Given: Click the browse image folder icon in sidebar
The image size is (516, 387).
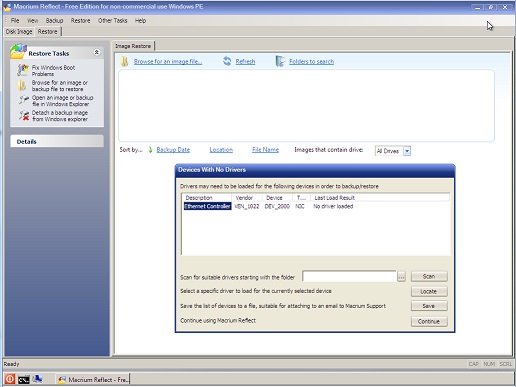Looking at the screenshot, I should pos(22,85).
